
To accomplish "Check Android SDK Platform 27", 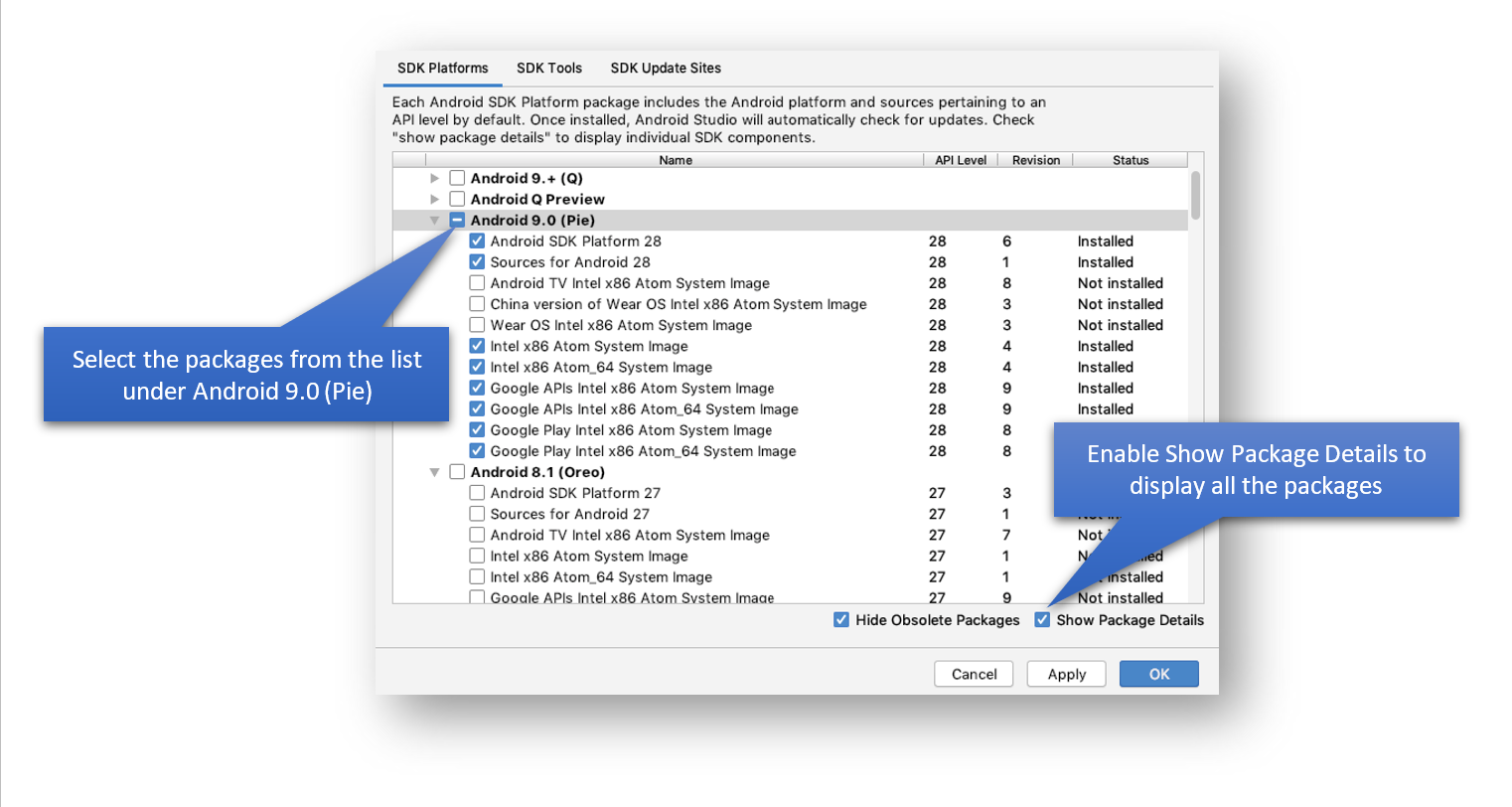I will click(477, 493).
